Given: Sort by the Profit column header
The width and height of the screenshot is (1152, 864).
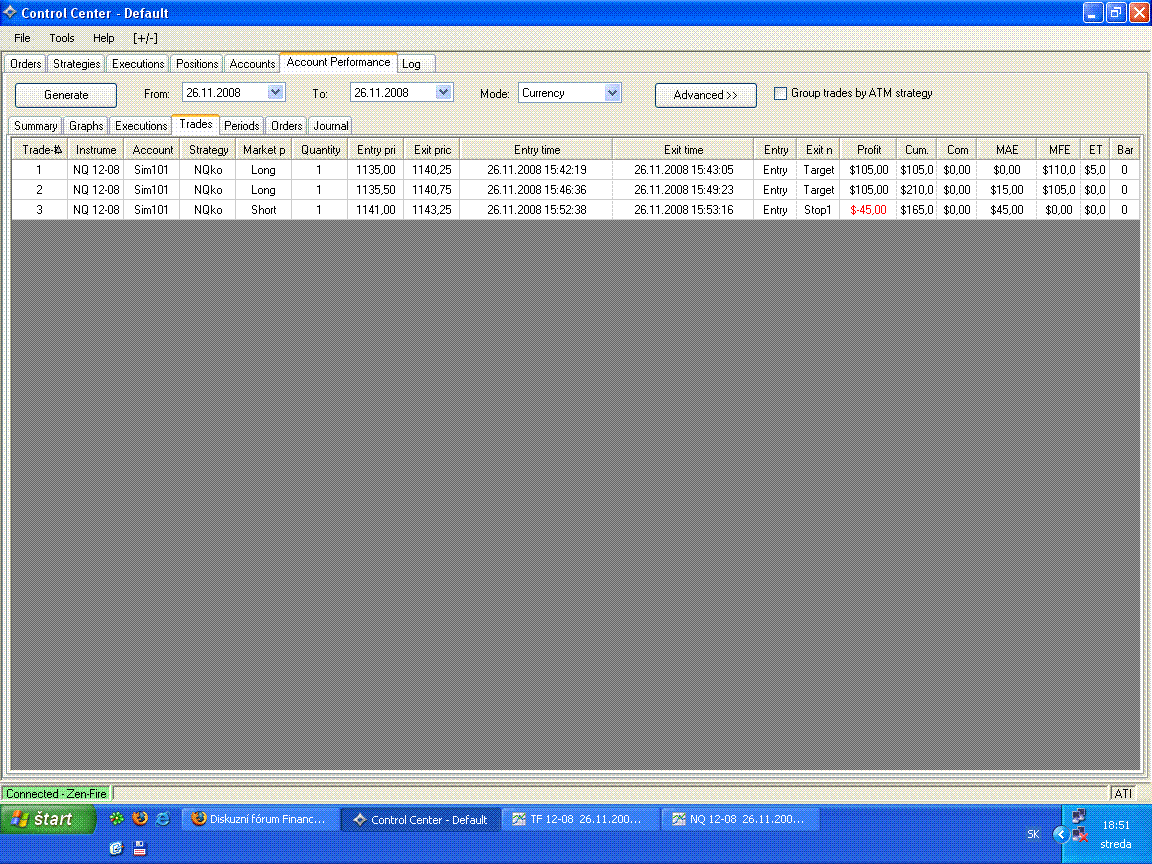Looking at the screenshot, I should [868, 150].
